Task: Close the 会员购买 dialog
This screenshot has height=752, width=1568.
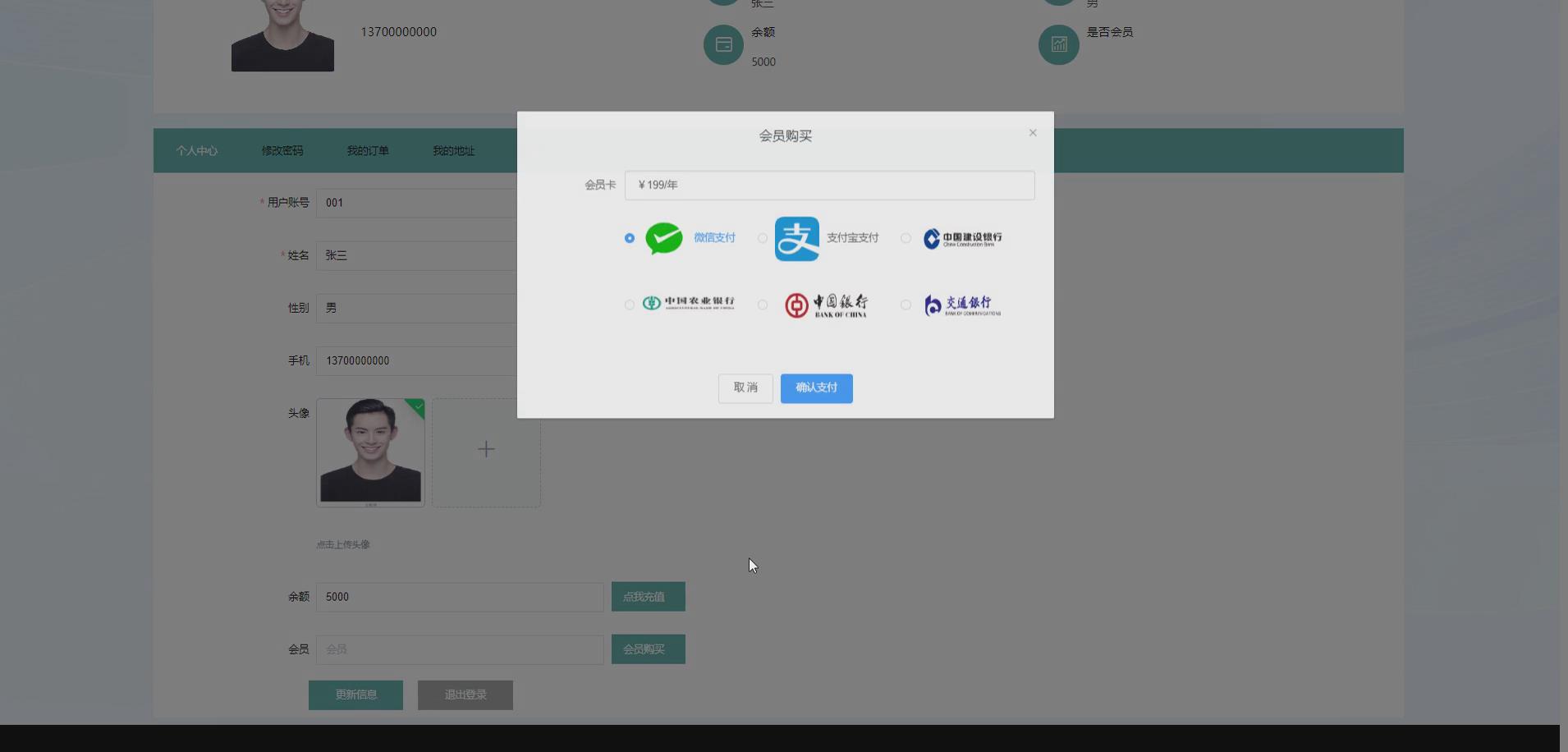Action: (1032, 132)
